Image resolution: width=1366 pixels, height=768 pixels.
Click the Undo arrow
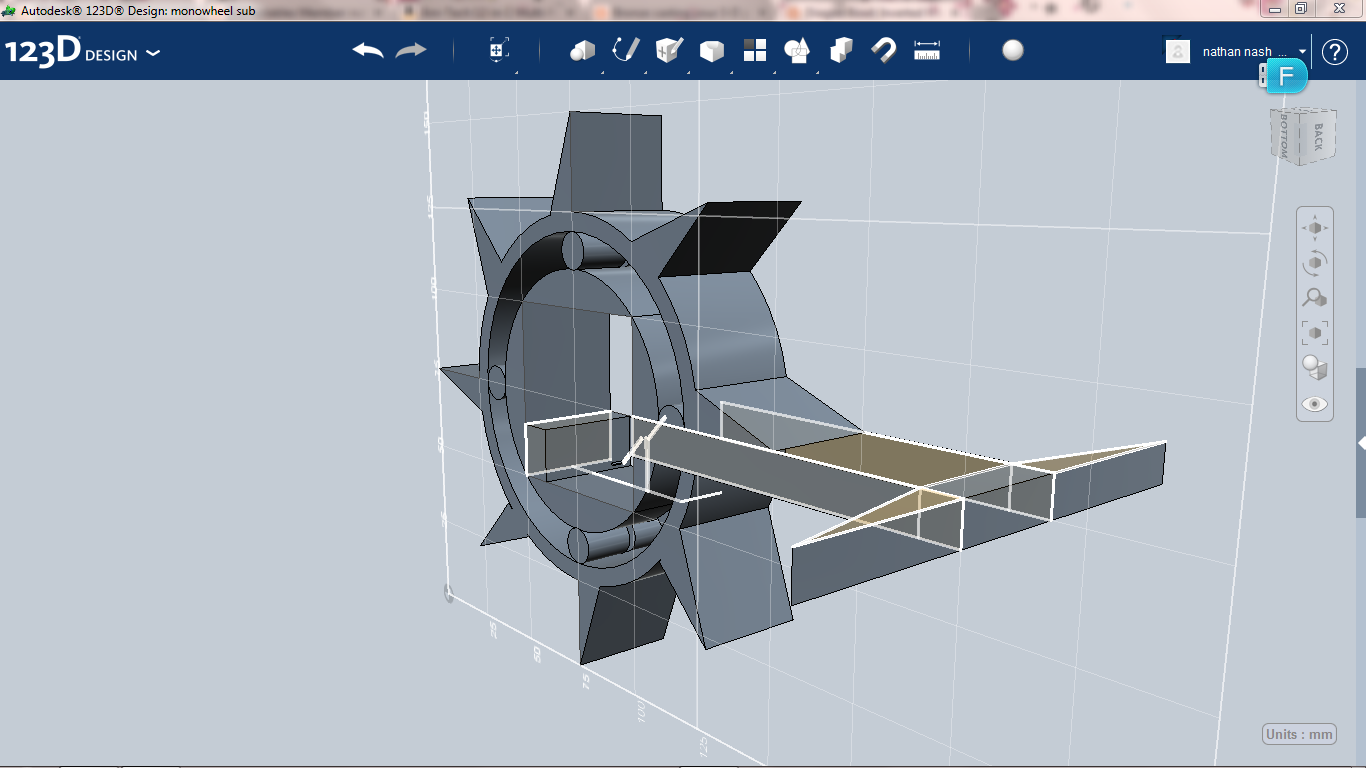[x=368, y=51]
